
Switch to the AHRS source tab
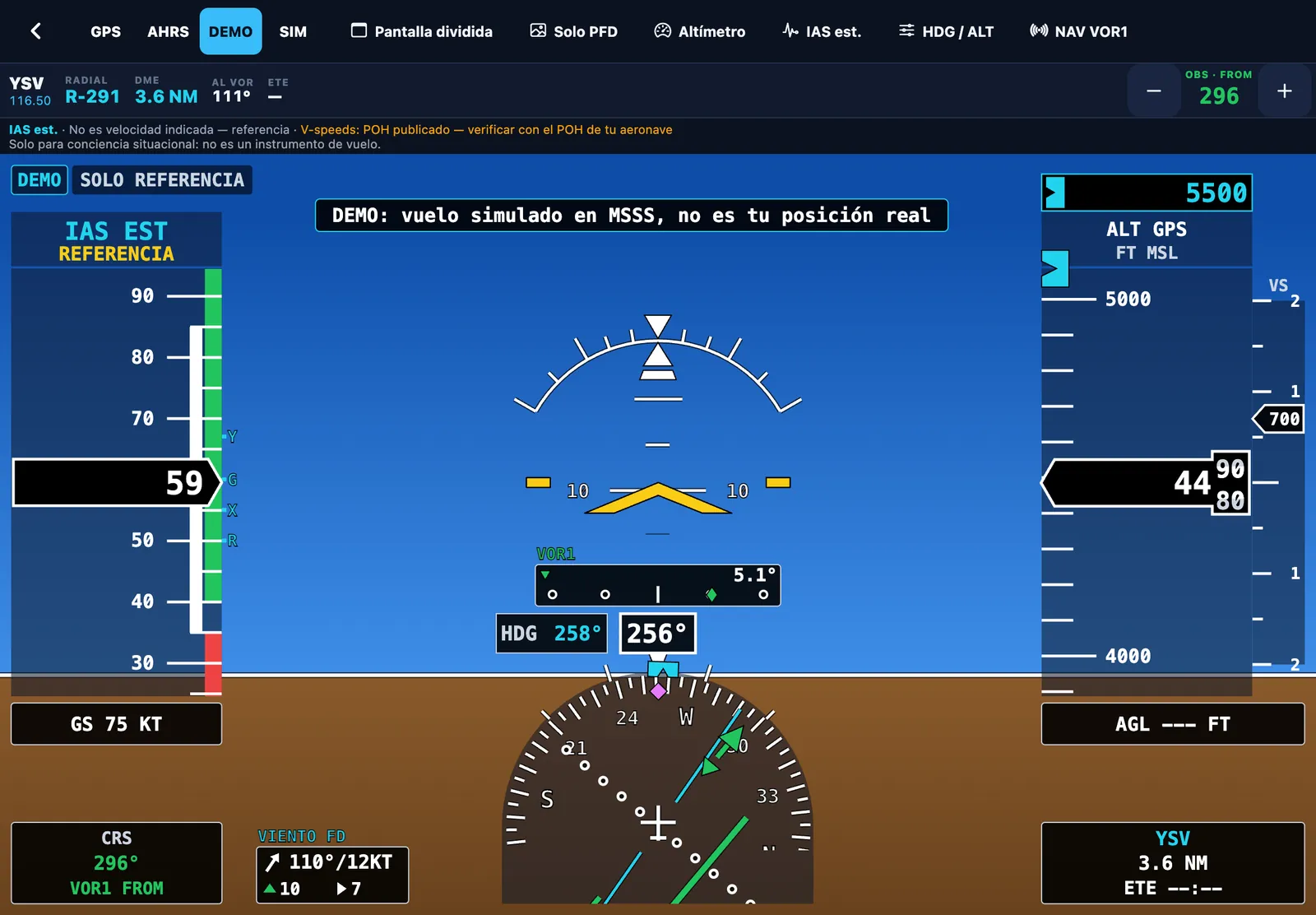(x=168, y=31)
